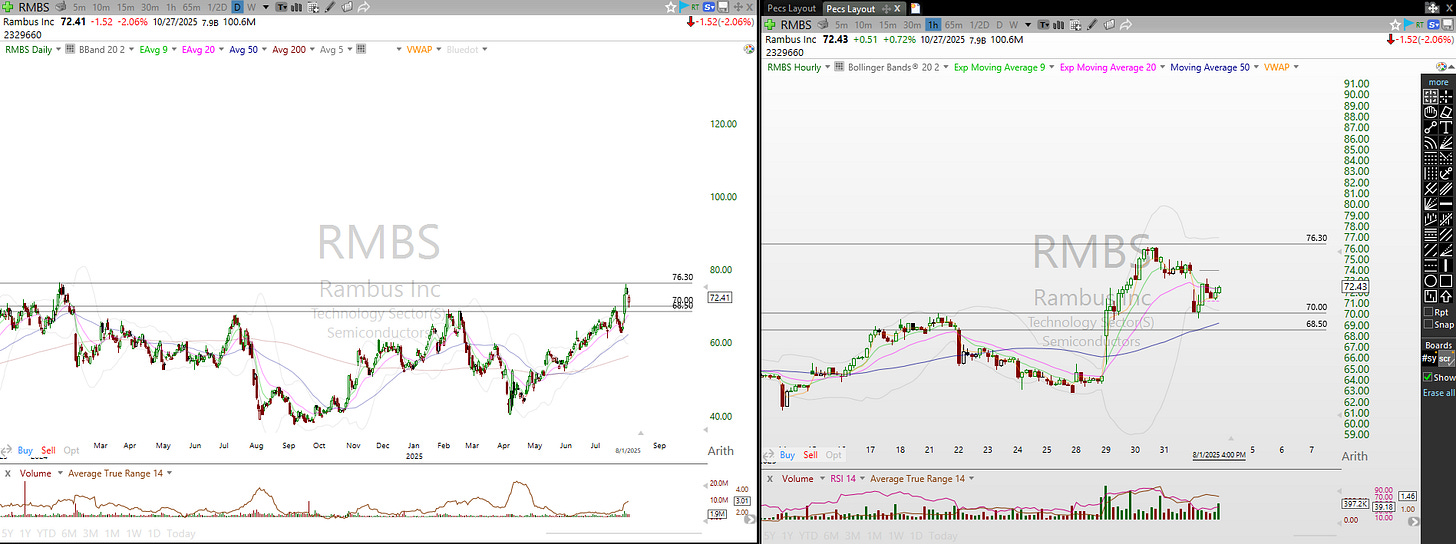1456x544 pixels.
Task: Click the bar chart style icon in Daily chart toolbar
Action: point(296,7)
